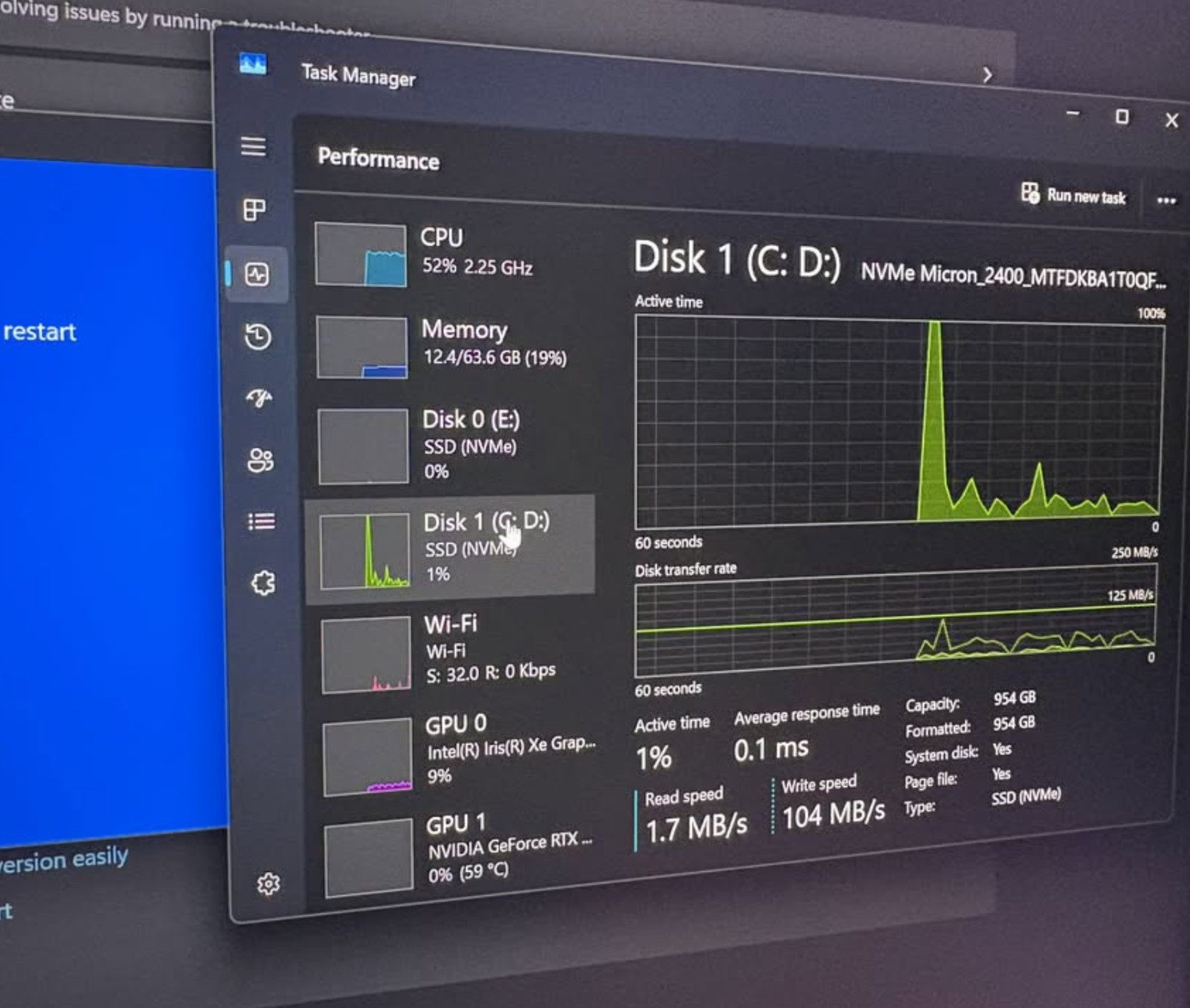Click the NVMe Micron_2400 model name
1190x1008 pixels.
tap(1014, 276)
